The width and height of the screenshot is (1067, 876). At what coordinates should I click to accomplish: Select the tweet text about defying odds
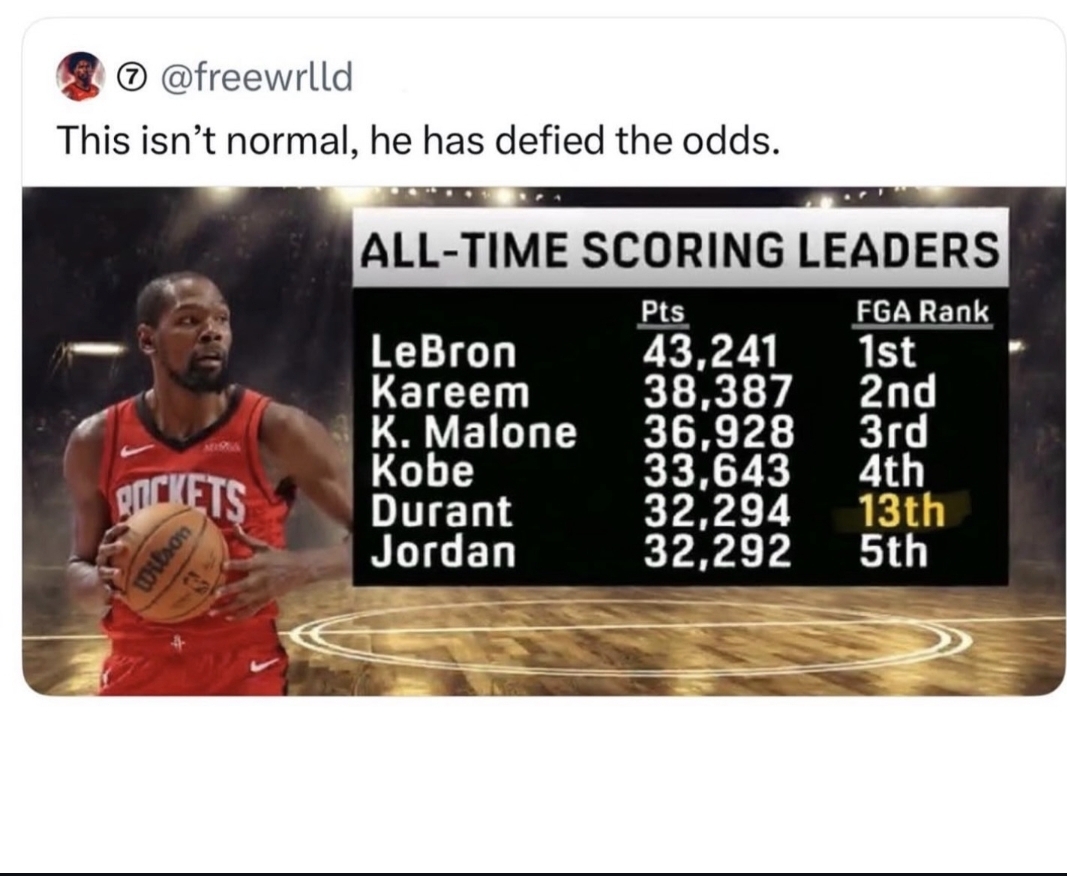pos(416,140)
